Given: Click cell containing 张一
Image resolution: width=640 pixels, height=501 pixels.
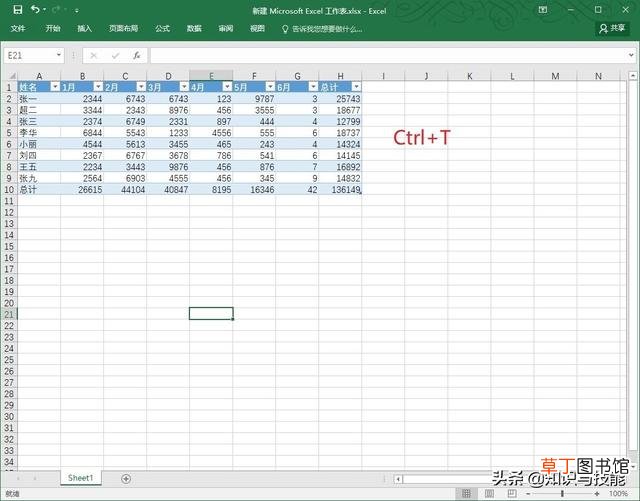Looking at the screenshot, I should point(39,99).
